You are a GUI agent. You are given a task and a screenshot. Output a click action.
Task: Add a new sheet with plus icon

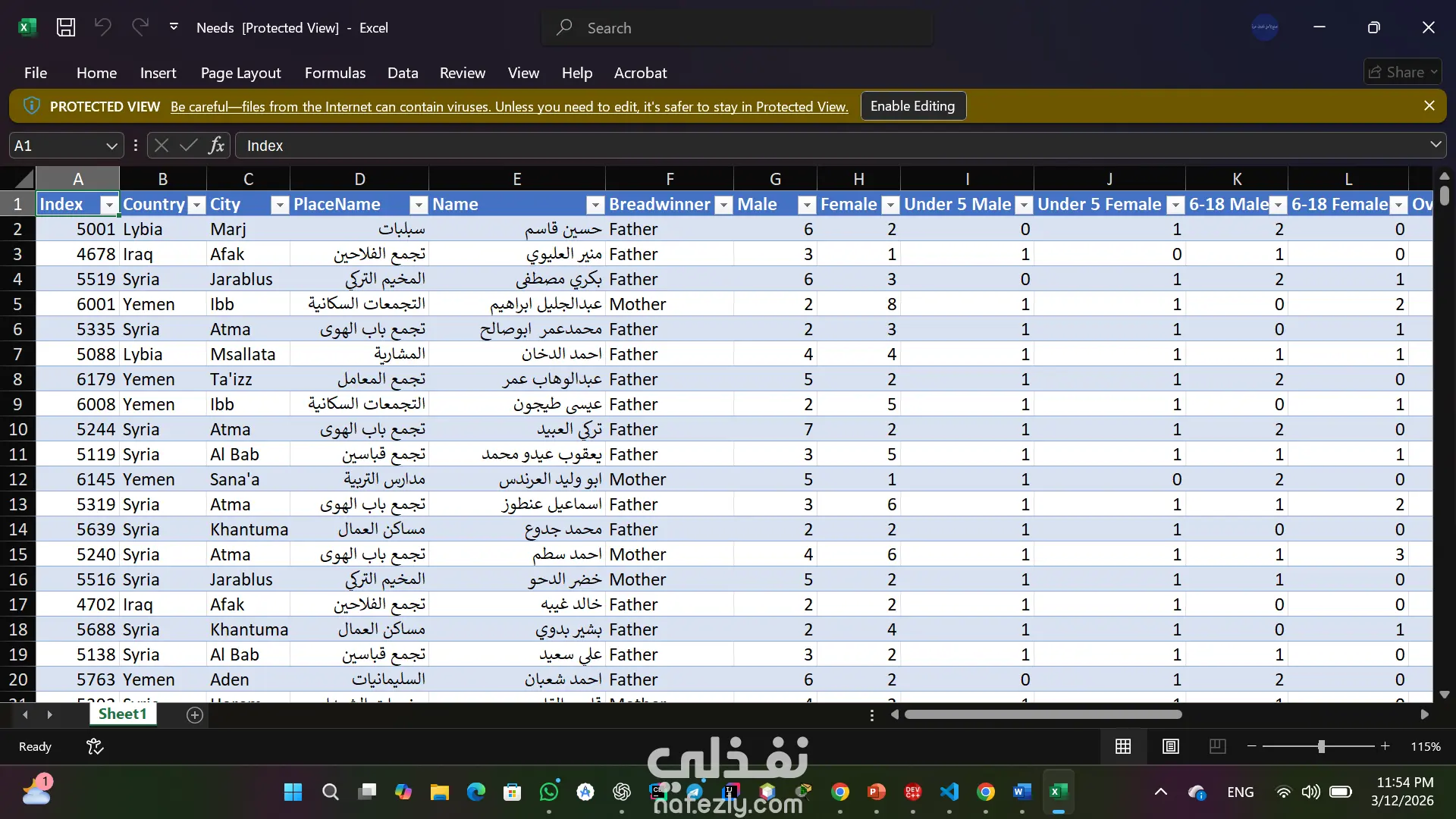(x=195, y=715)
